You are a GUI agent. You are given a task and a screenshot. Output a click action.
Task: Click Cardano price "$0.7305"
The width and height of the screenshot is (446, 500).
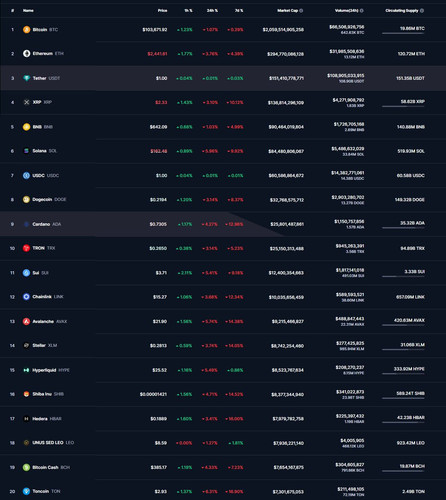pos(158,224)
